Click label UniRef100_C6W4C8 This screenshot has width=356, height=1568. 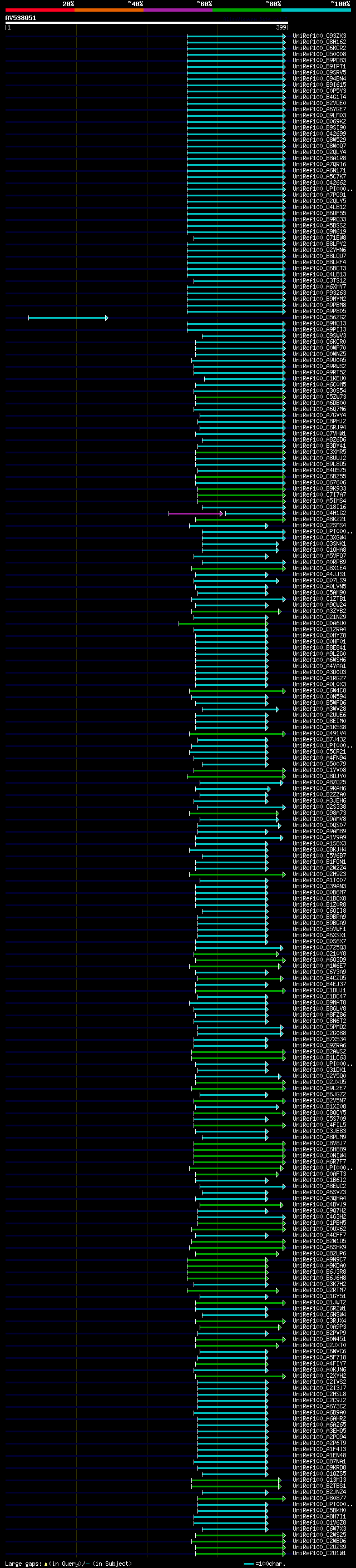coord(319,691)
